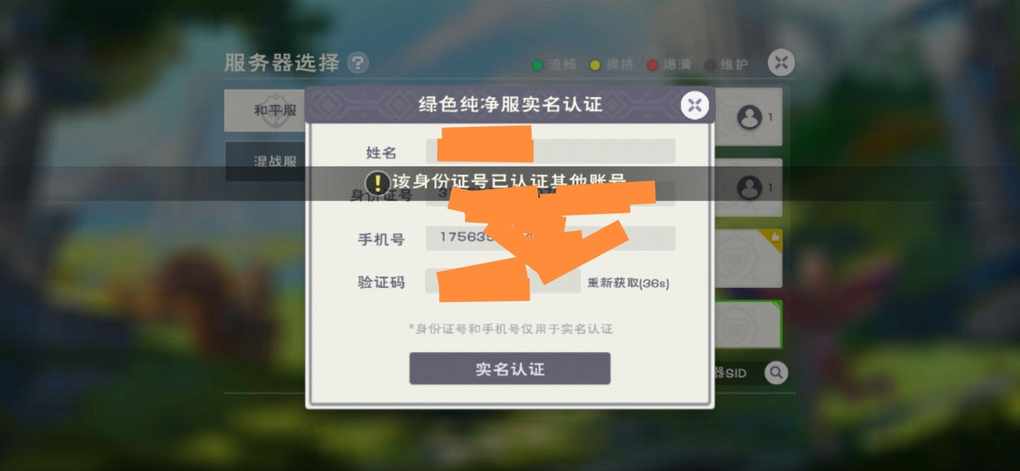Close the 绿色纯净服实名认证 dialog
This screenshot has width=1020, height=471.
coord(694,105)
